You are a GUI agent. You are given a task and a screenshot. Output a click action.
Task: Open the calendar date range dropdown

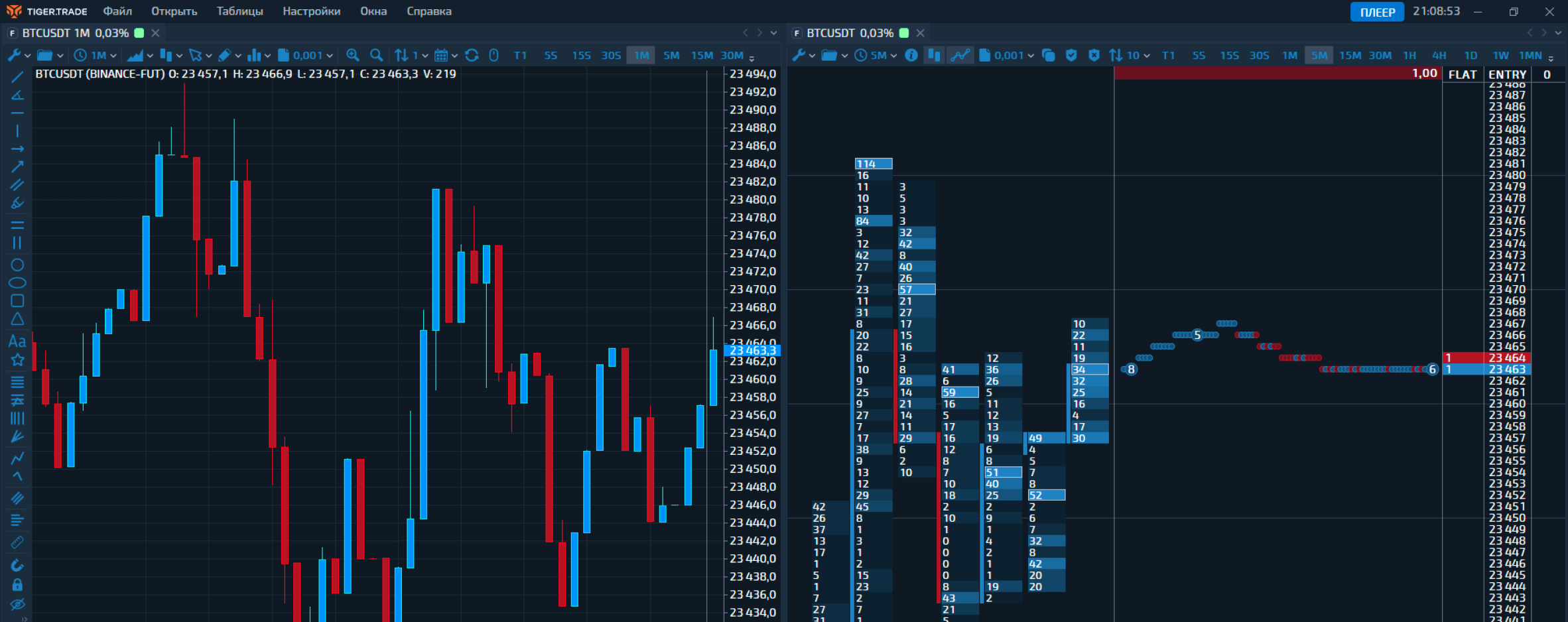pyautogui.click(x=446, y=56)
